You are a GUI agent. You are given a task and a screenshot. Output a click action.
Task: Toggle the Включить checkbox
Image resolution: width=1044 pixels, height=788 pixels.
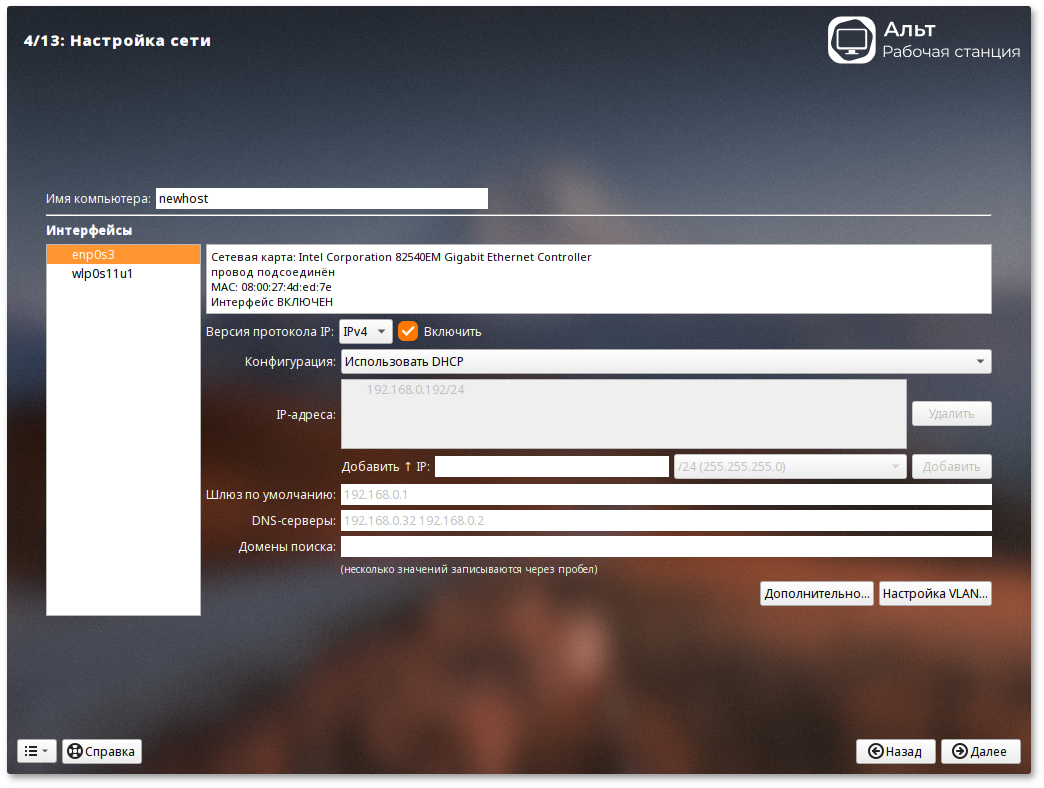click(x=408, y=331)
